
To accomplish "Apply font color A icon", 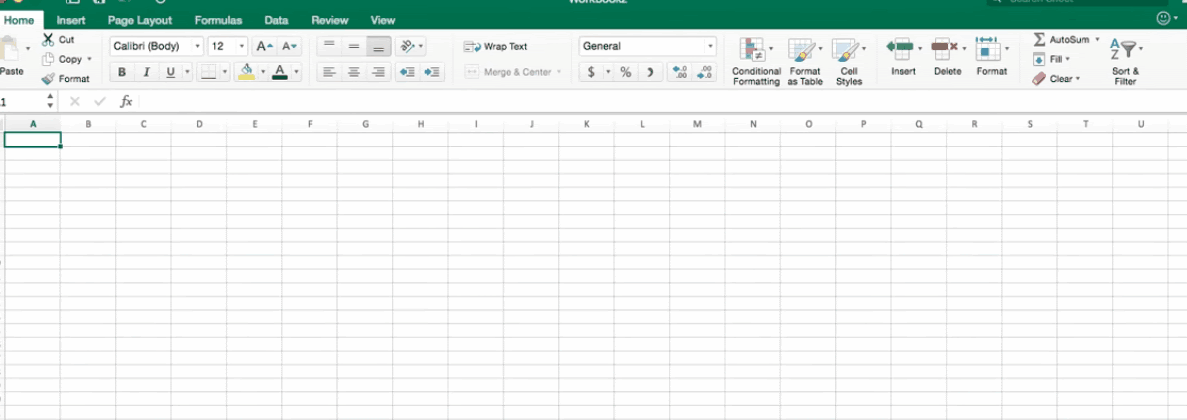I will 280,72.
